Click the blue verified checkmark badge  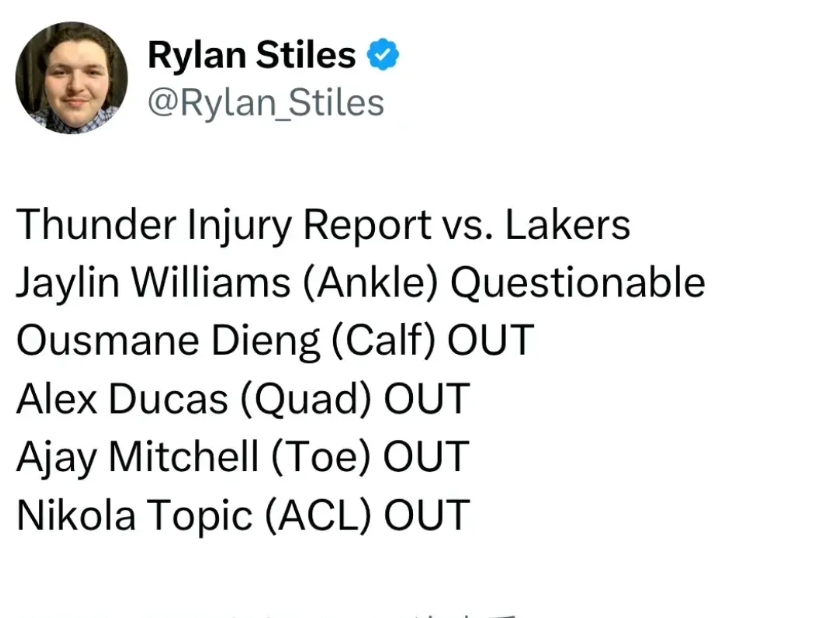pyautogui.click(x=383, y=54)
